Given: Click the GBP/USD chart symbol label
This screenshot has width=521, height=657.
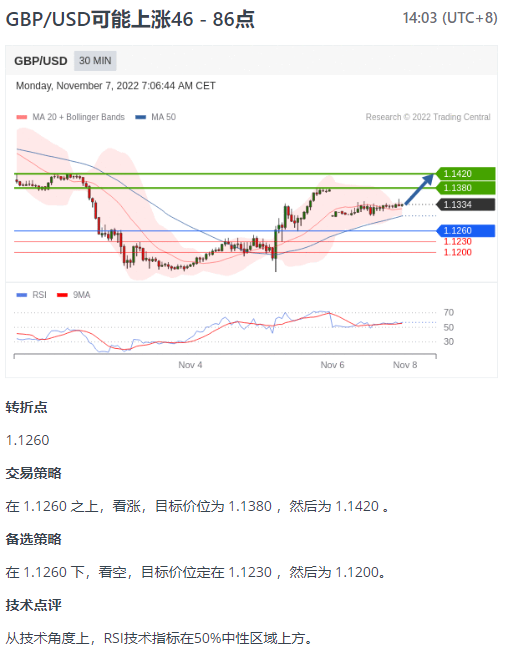Looking at the screenshot, I should (x=41, y=61).
